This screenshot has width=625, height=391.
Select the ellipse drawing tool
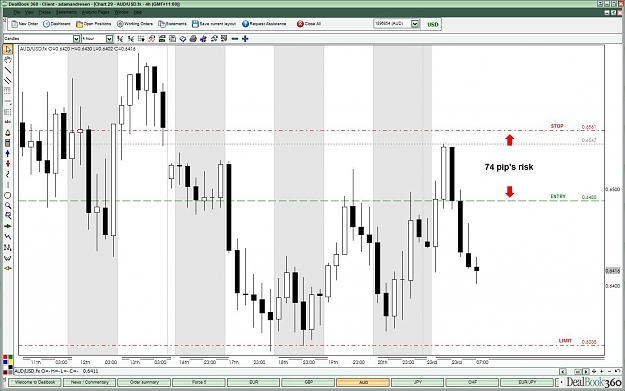pos(8,195)
